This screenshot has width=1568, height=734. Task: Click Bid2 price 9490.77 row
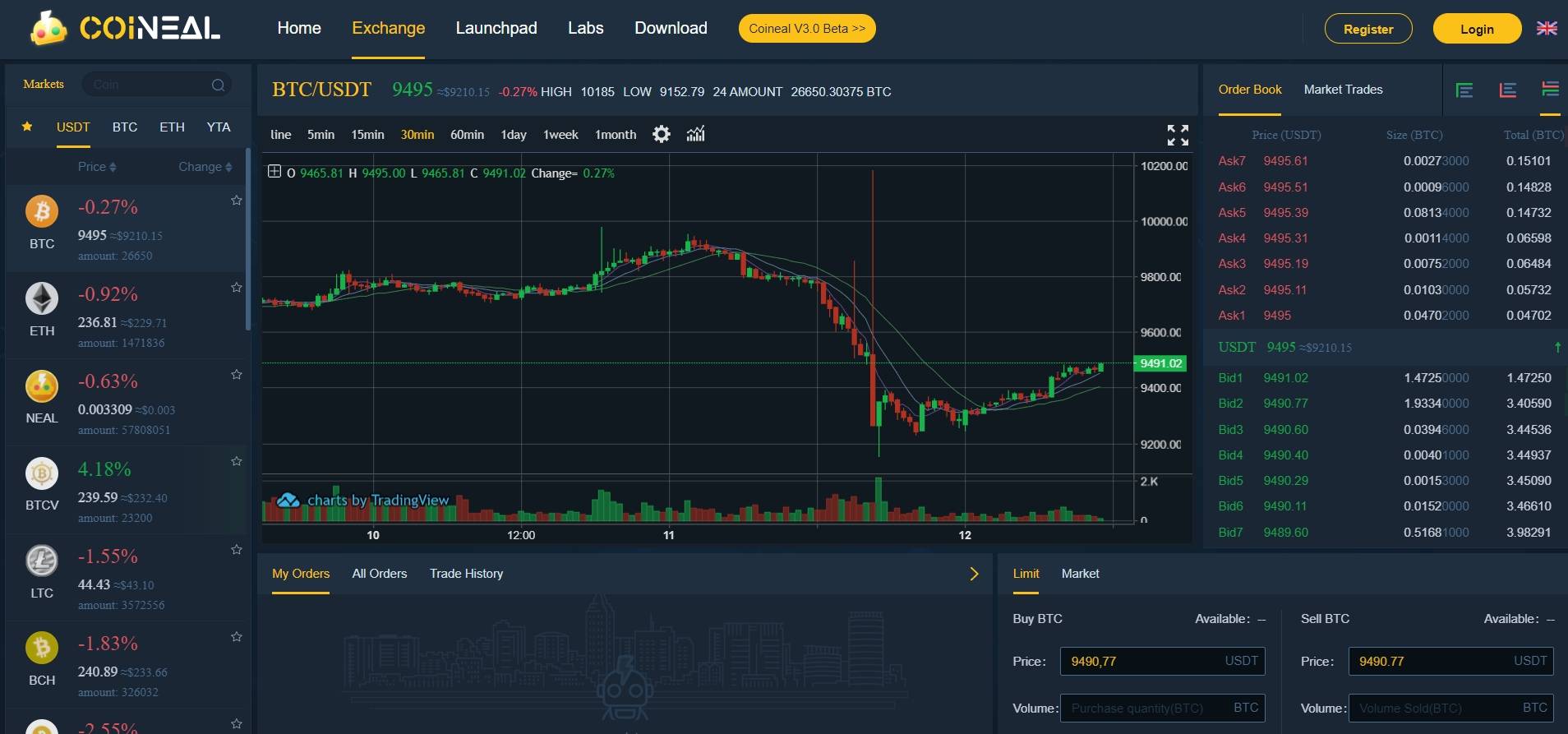coord(1386,404)
